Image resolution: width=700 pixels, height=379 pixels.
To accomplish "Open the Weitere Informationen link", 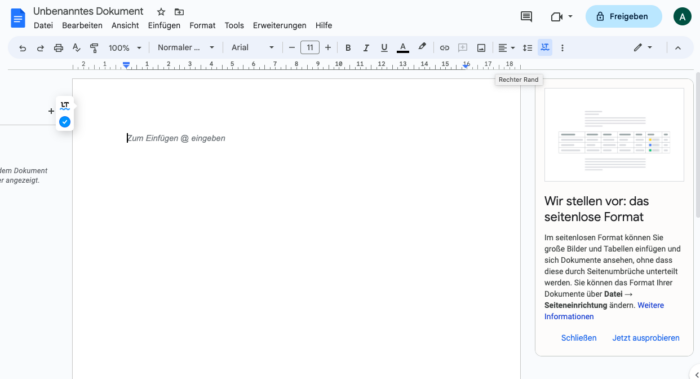I will point(604,311).
